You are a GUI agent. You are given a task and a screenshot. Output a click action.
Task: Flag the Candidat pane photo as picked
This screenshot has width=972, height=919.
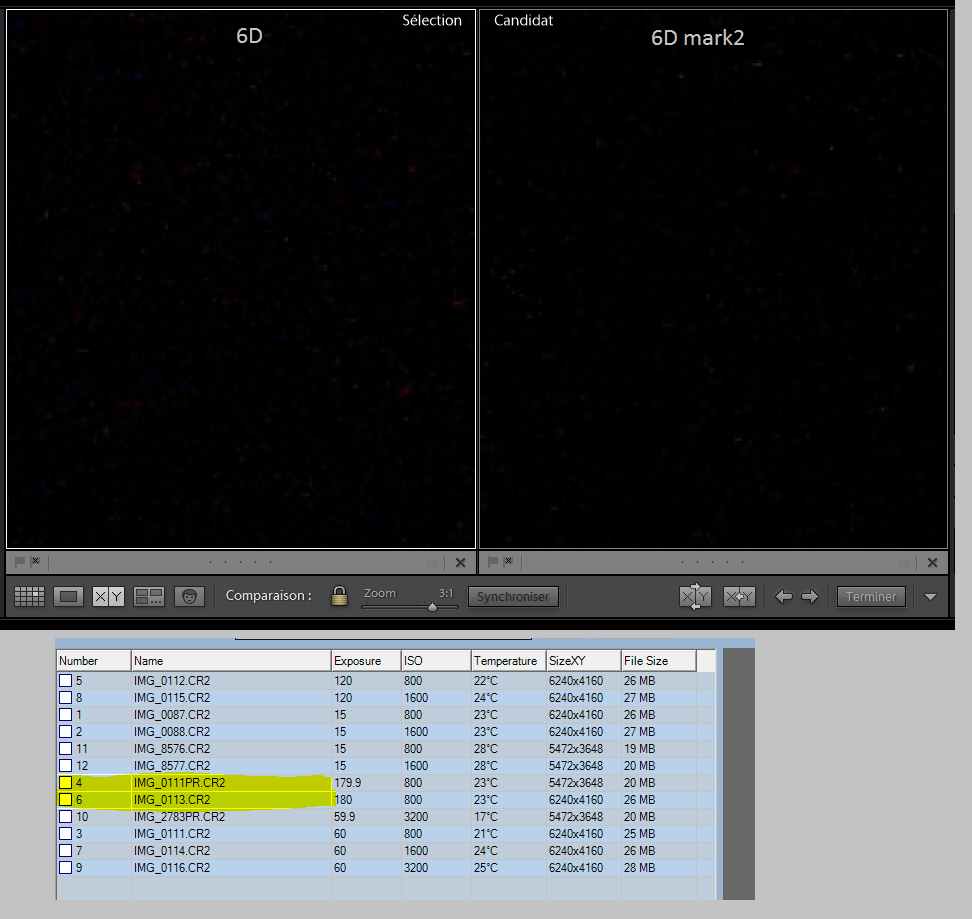click(x=493, y=561)
